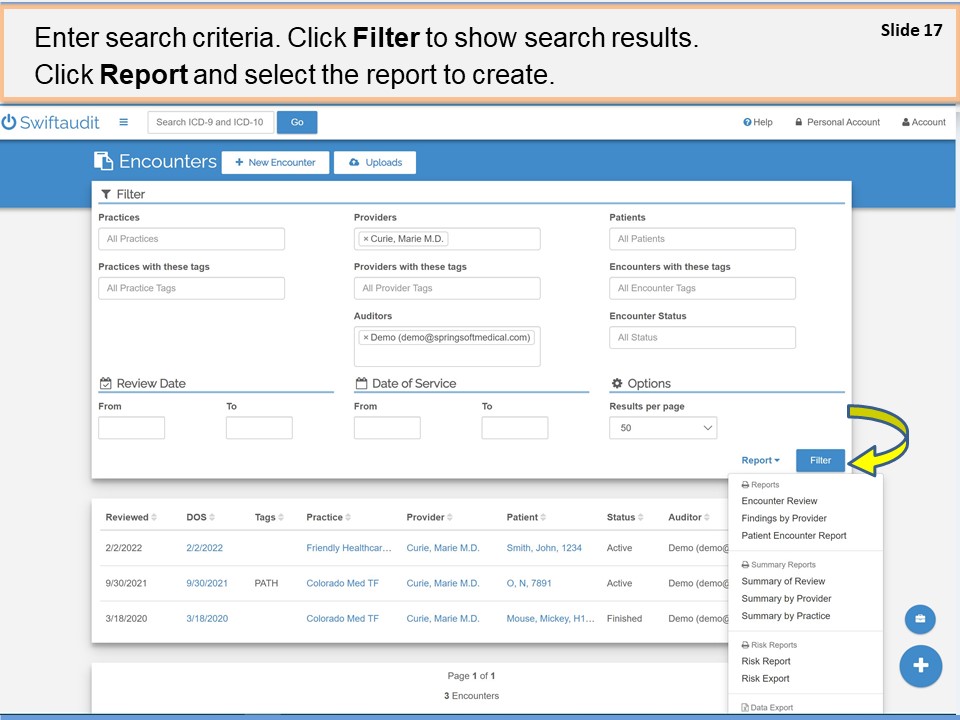Click the blue plus floating action button
Viewport: 960px width, 720px height.
click(920, 665)
